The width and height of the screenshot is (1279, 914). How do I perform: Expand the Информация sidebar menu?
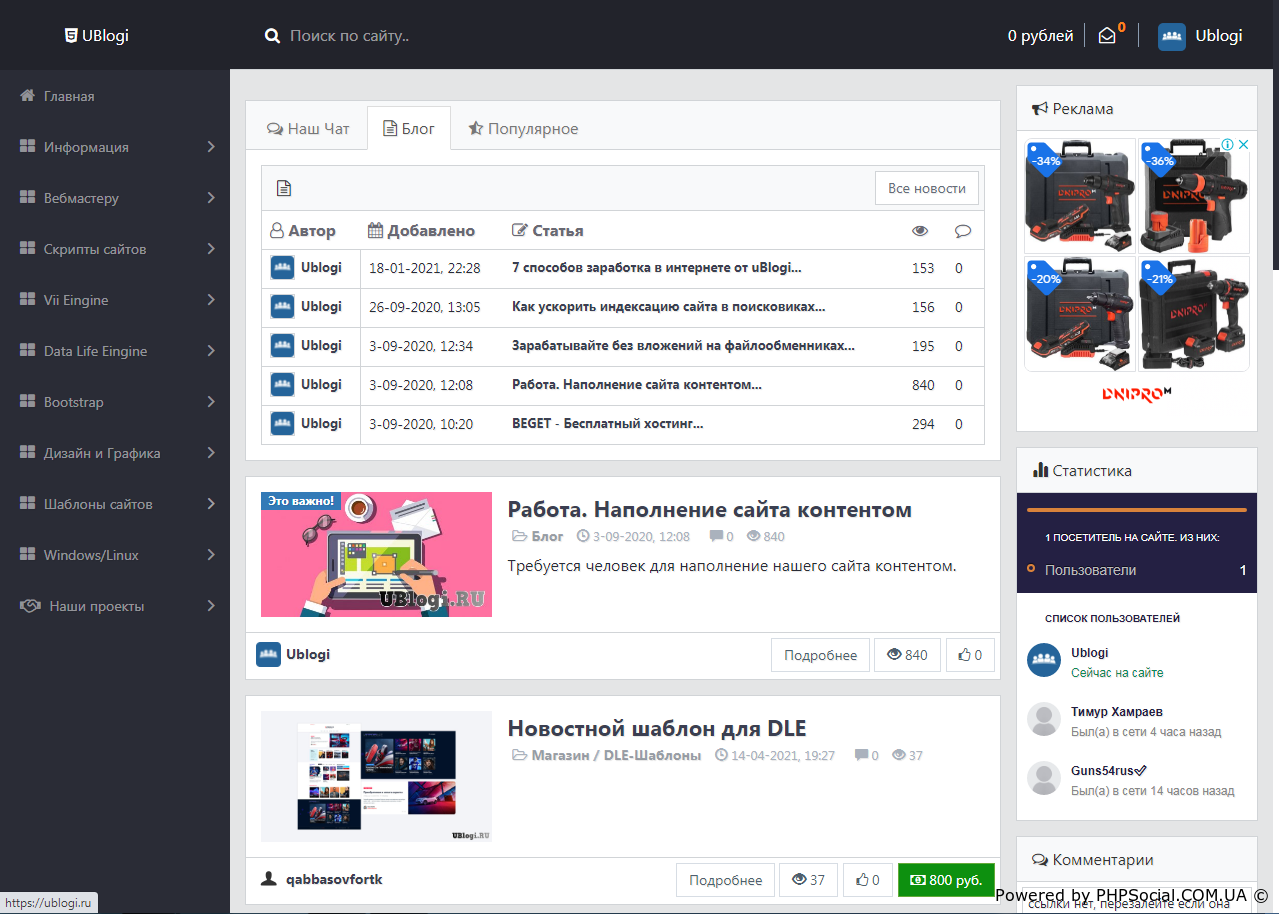click(x=211, y=147)
